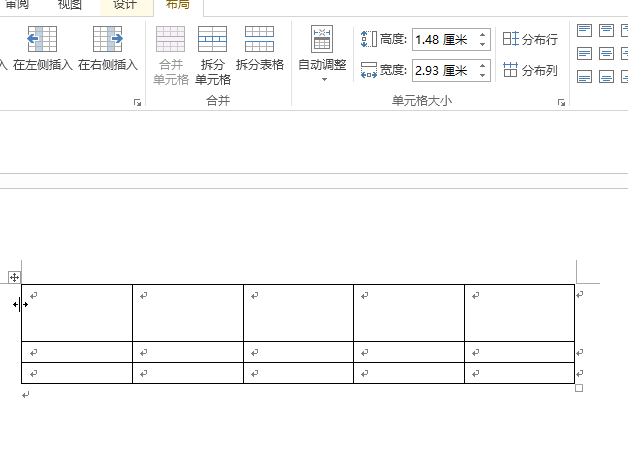Open the View (视图) tab
This screenshot has width=628, height=459.
click(x=70, y=5)
